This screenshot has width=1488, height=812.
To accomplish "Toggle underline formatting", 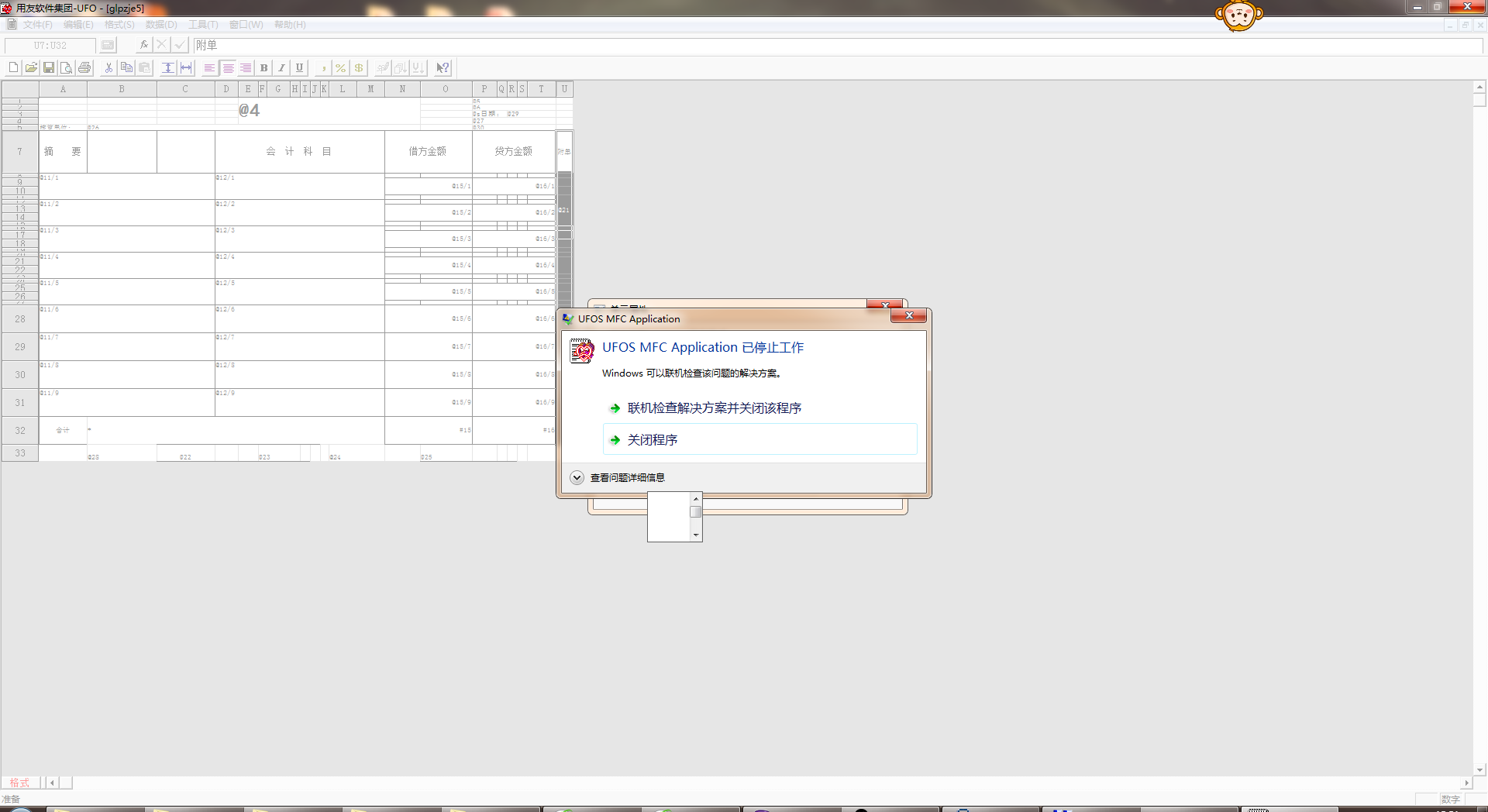I will coord(299,68).
